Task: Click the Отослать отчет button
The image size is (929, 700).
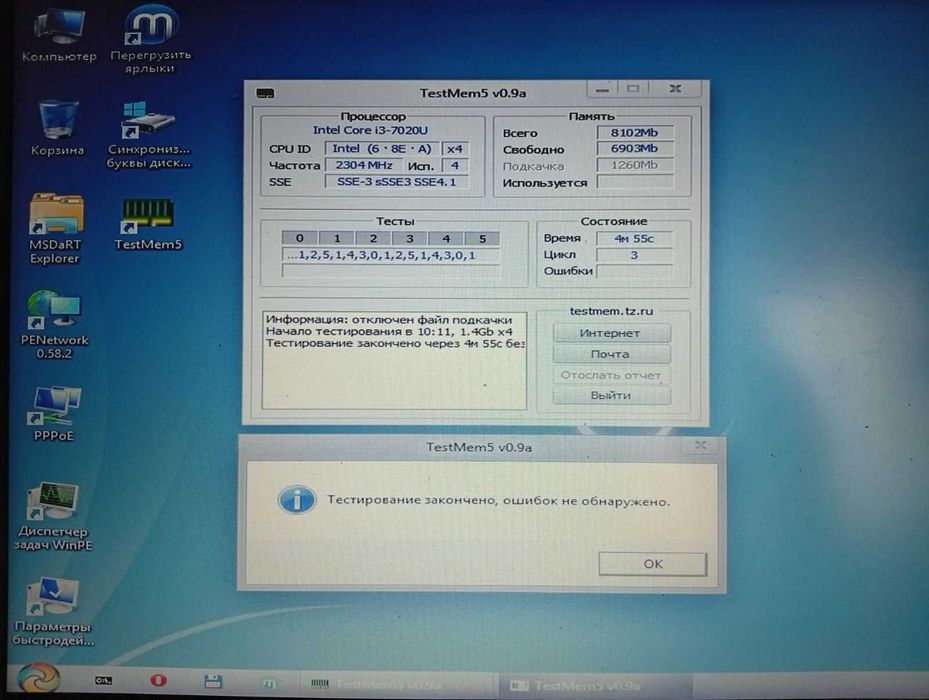Action: [x=611, y=375]
